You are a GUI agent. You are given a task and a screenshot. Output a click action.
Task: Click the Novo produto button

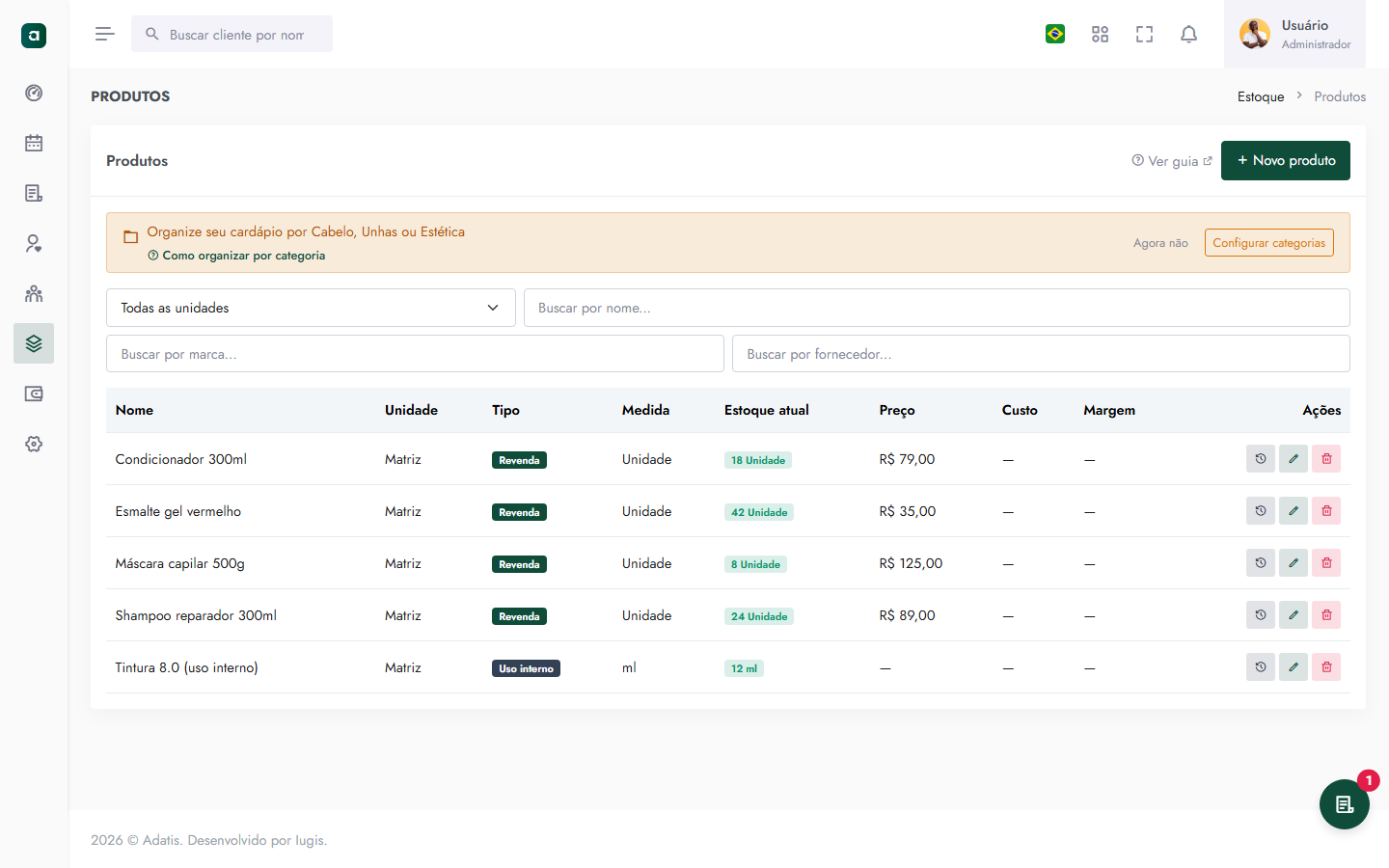coord(1286,161)
